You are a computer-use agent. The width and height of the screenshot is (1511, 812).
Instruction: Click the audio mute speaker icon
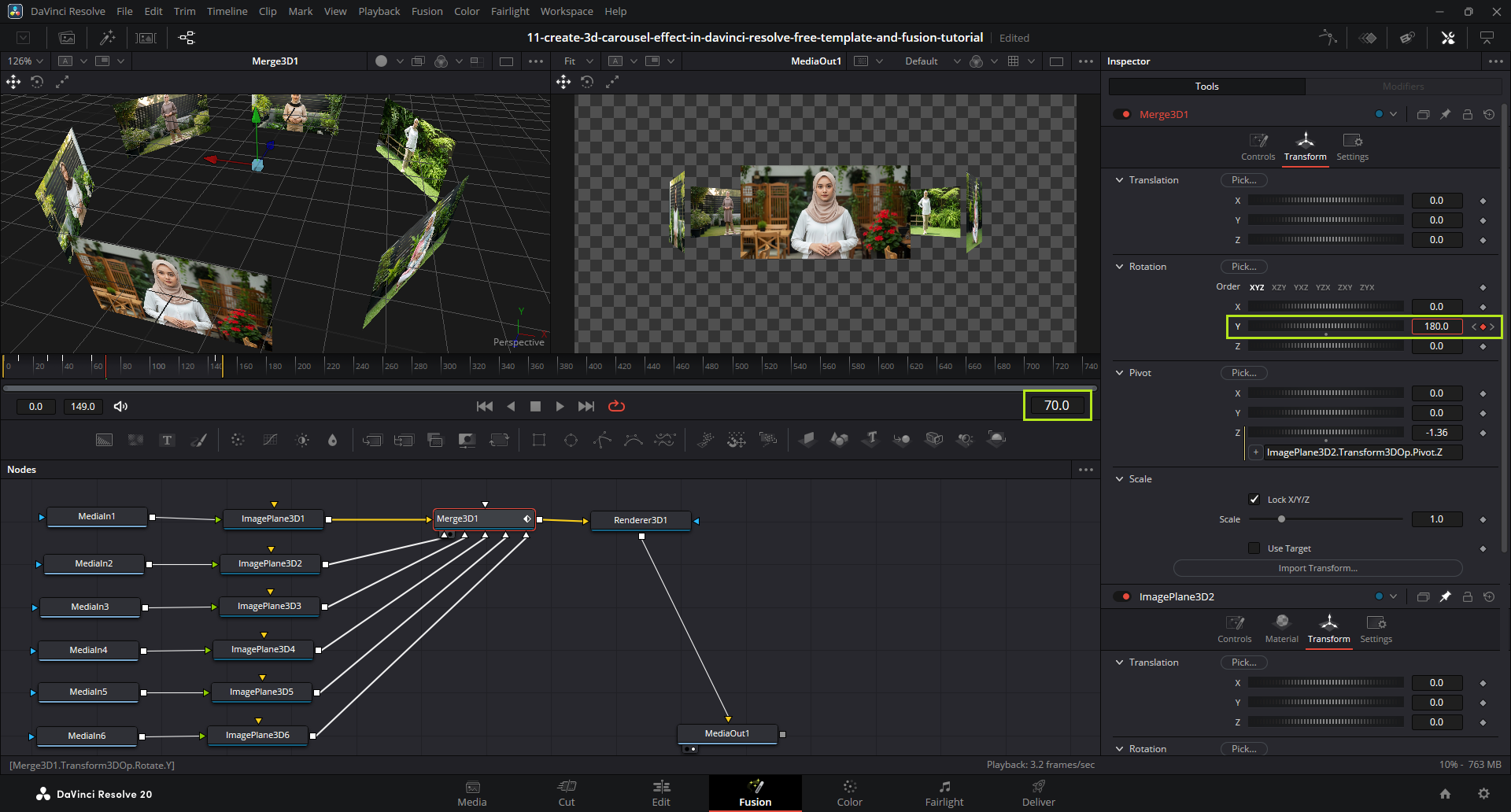[120, 406]
